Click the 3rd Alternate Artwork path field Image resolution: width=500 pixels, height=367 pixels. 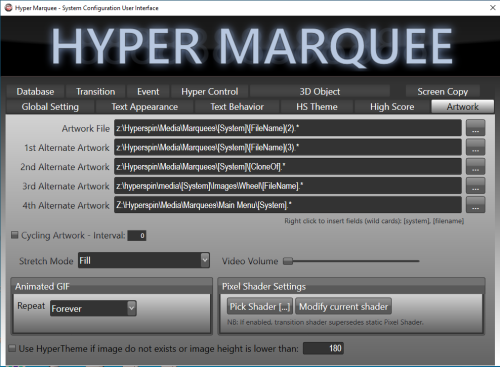point(288,186)
